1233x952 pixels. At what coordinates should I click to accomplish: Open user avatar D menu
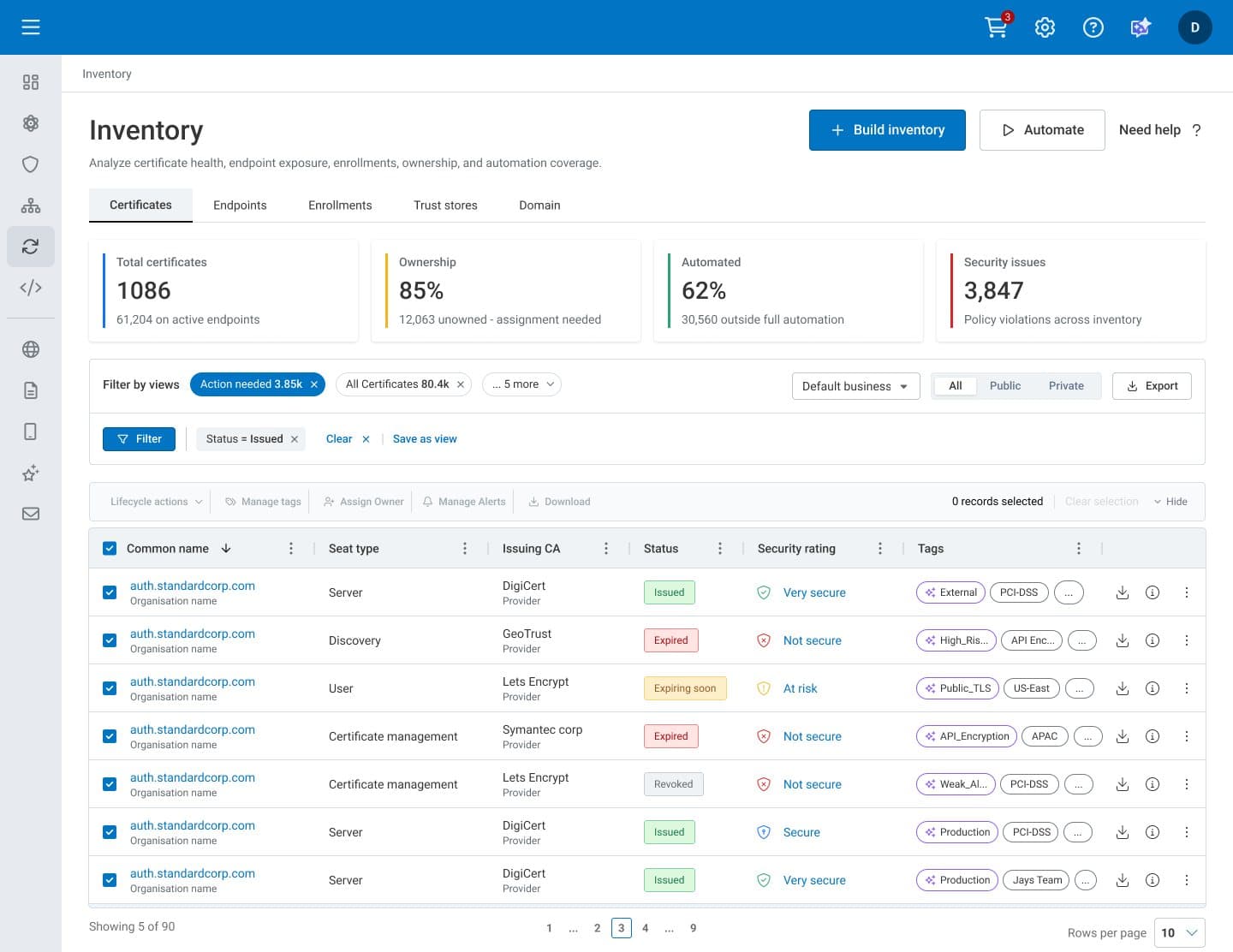point(1195,27)
